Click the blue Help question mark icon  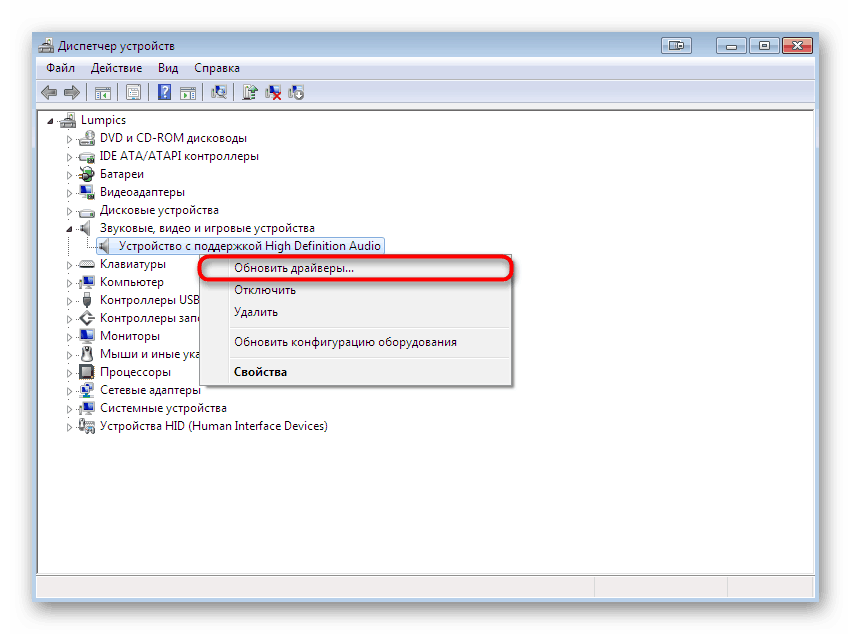164,92
